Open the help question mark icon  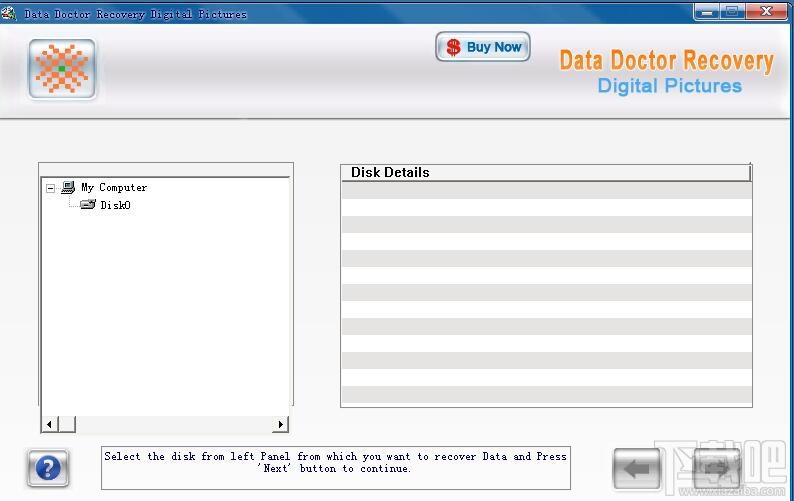click(x=48, y=468)
